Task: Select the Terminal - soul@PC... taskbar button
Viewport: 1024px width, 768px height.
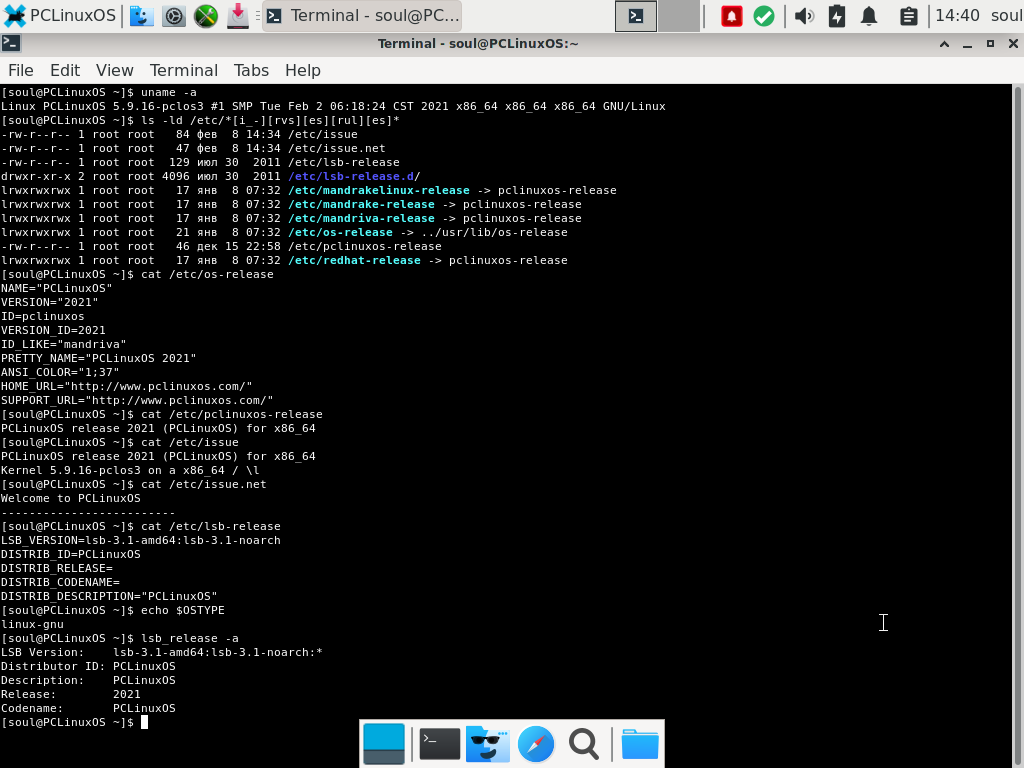Action: (362, 16)
